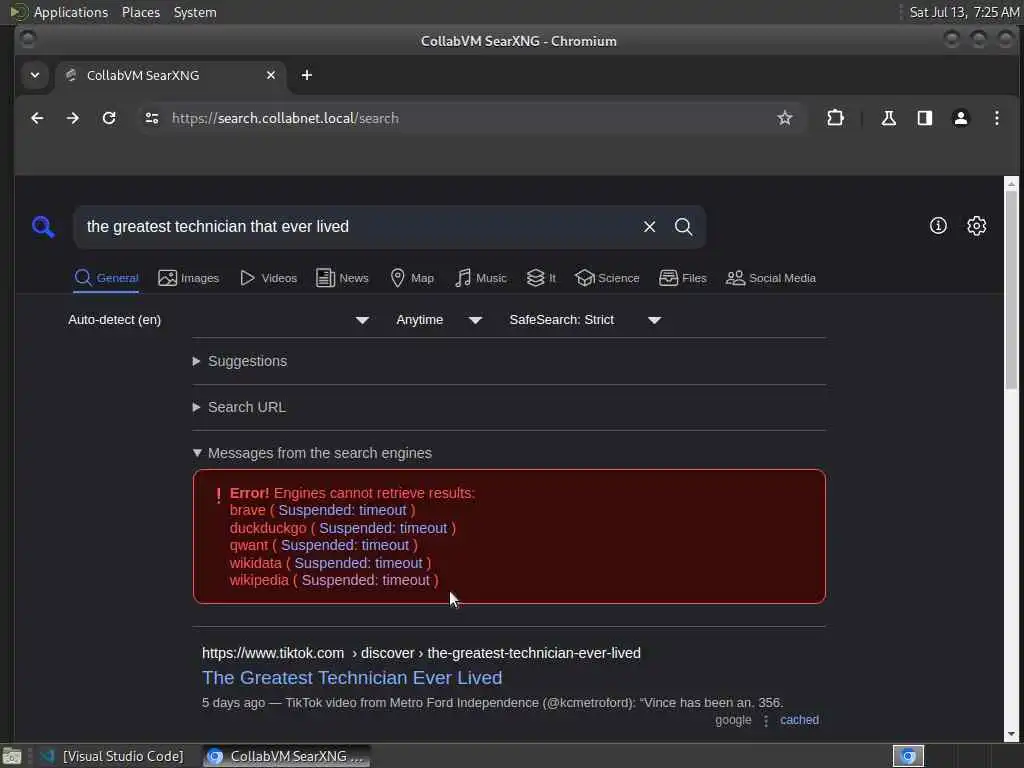This screenshot has width=1024, height=768.
Task: Switch to the Videos category
Action: [x=268, y=278]
